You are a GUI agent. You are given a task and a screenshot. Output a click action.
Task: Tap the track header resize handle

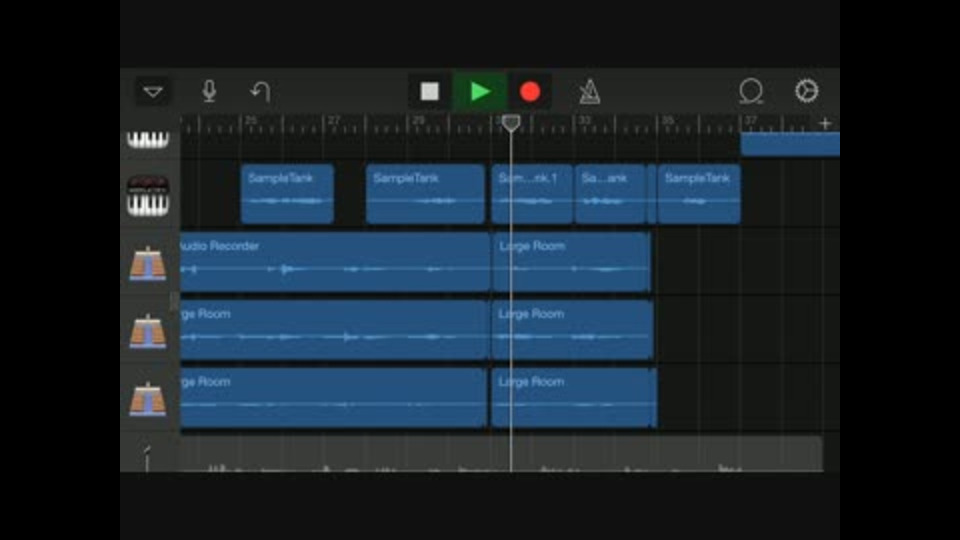pyautogui.click(x=174, y=301)
